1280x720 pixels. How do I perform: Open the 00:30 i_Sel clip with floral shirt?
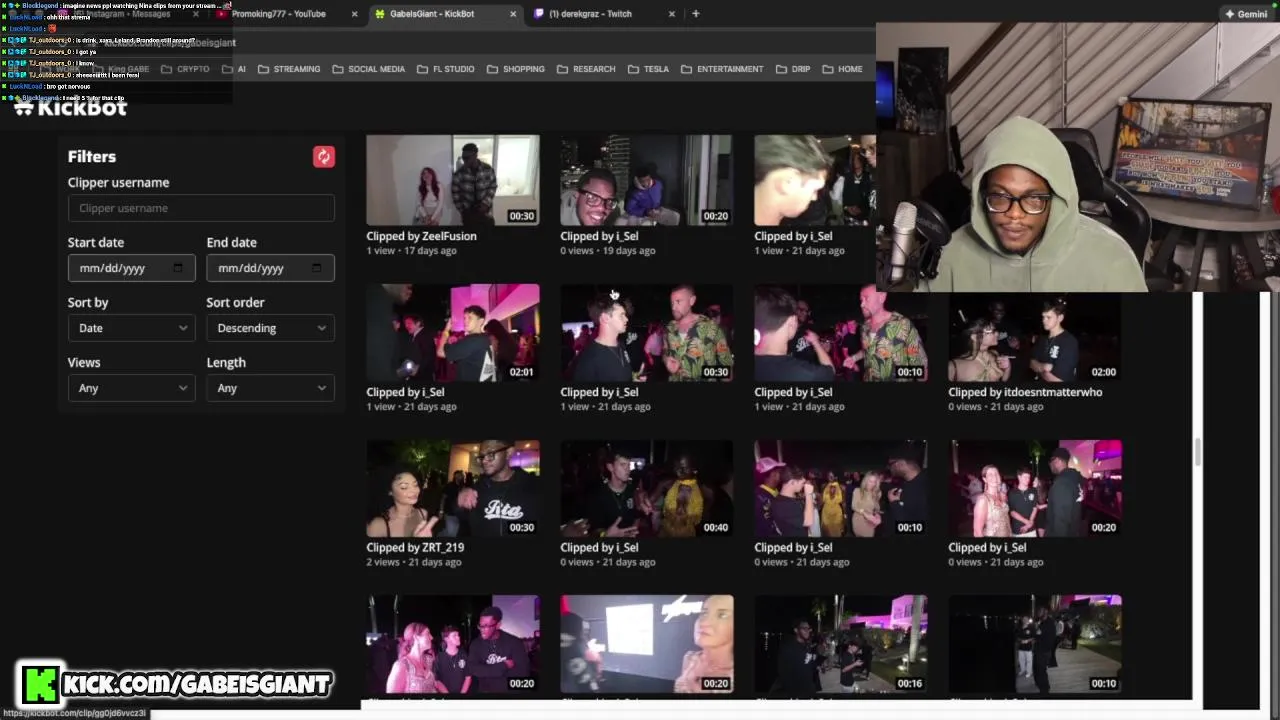point(647,333)
